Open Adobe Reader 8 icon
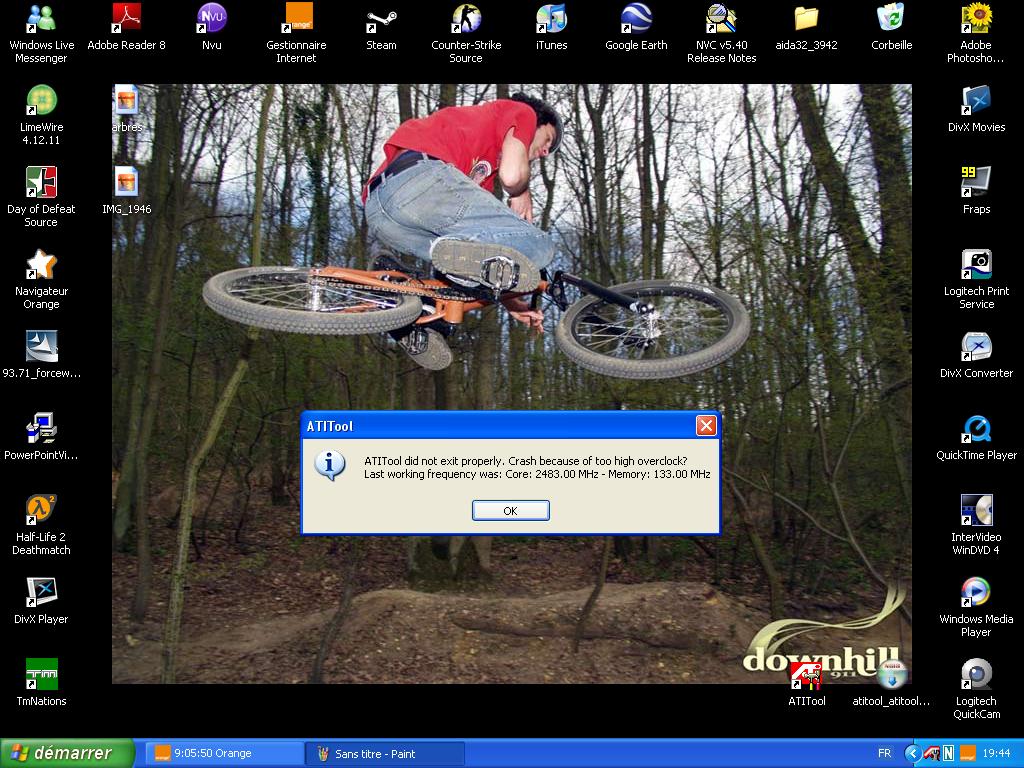The width and height of the screenshot is (1024, 768). pos(126,19)
